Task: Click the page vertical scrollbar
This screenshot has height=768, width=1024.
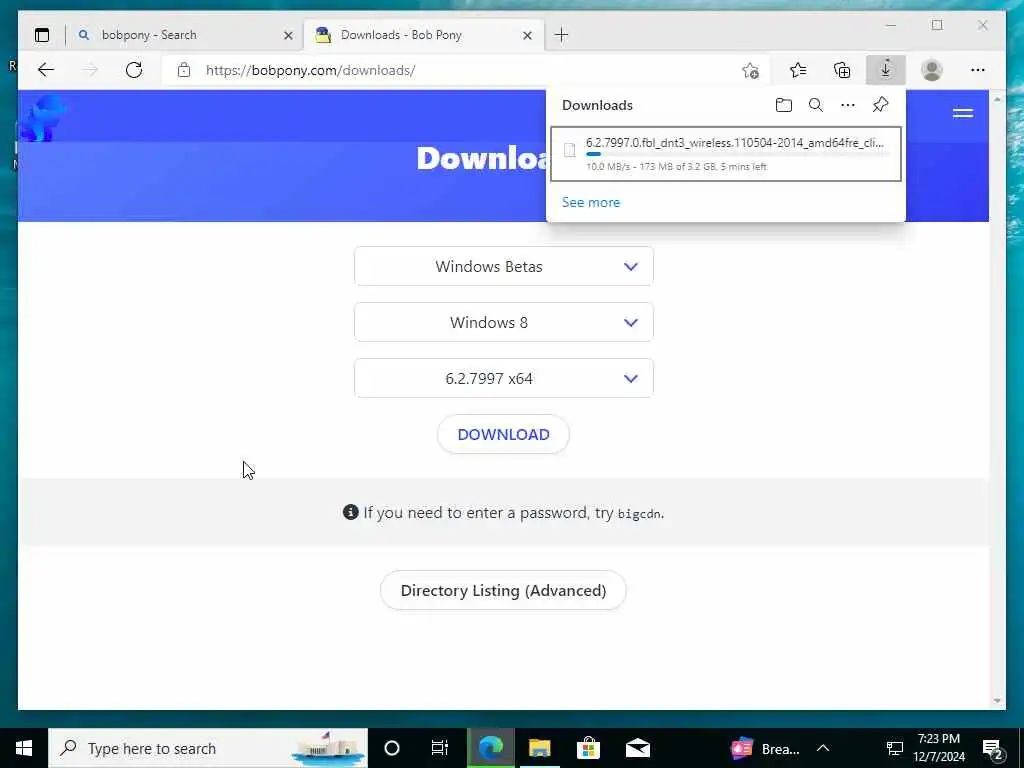Action: (x=997, y=400)
